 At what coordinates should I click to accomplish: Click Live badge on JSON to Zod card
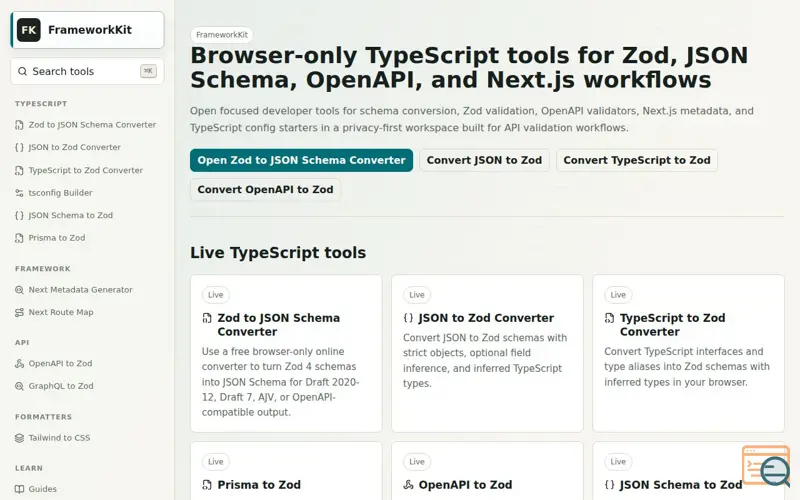pyautogui.click(x=417, y=295)
